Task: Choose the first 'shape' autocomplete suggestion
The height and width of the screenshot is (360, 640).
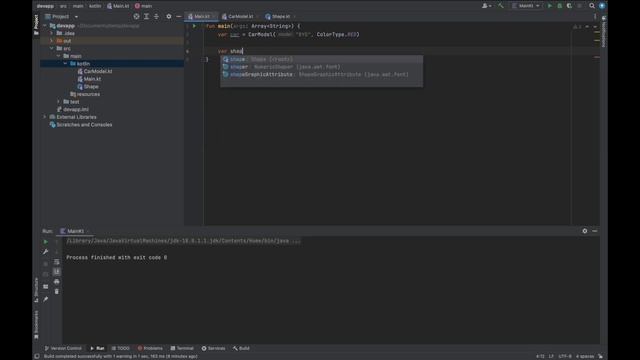Action: (322, 59)
